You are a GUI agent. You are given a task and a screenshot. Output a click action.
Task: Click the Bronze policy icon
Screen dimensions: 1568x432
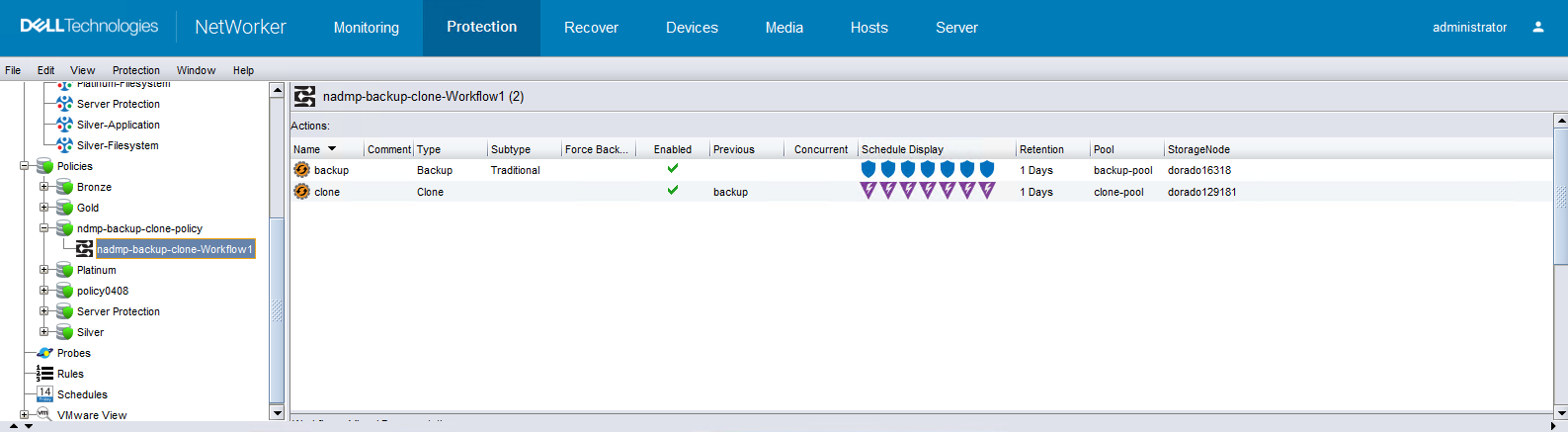[x=64, y=187]
